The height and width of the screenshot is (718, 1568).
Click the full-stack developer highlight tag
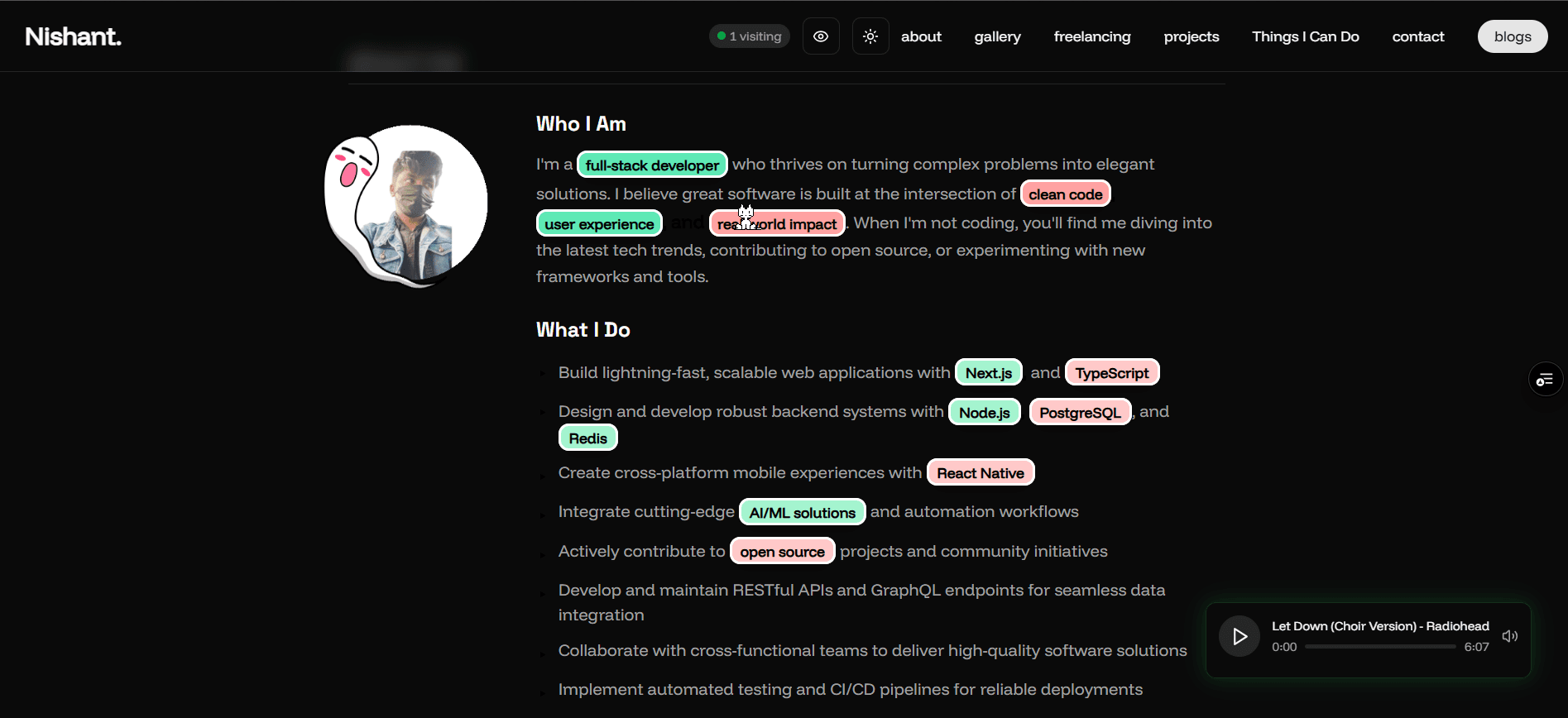(x=652, y=165)
